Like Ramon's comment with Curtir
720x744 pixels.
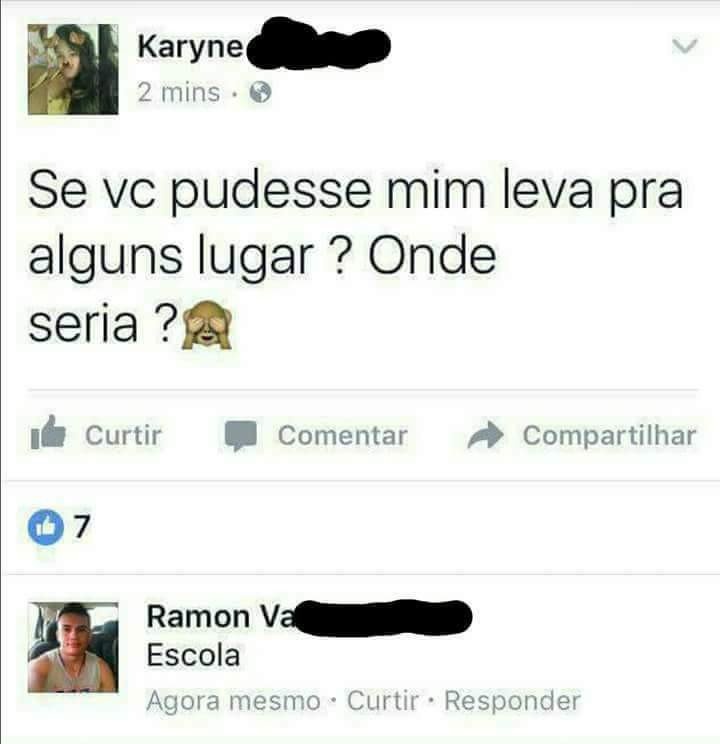pyautogui.click(x=383, y=700)
